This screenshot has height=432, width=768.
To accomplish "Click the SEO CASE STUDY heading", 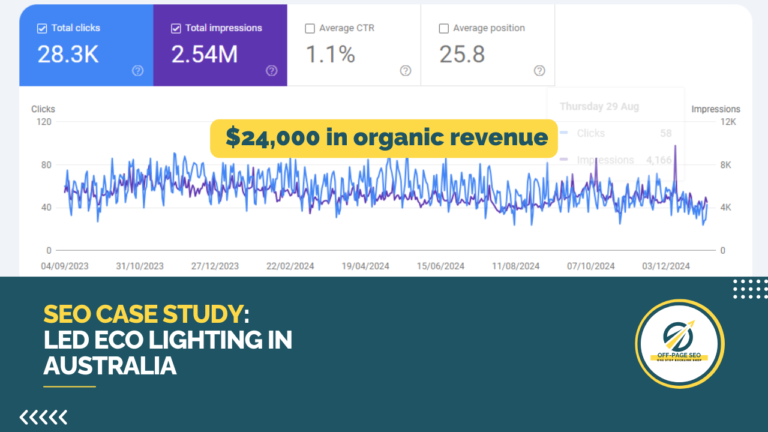I will [x=146, y=314].
